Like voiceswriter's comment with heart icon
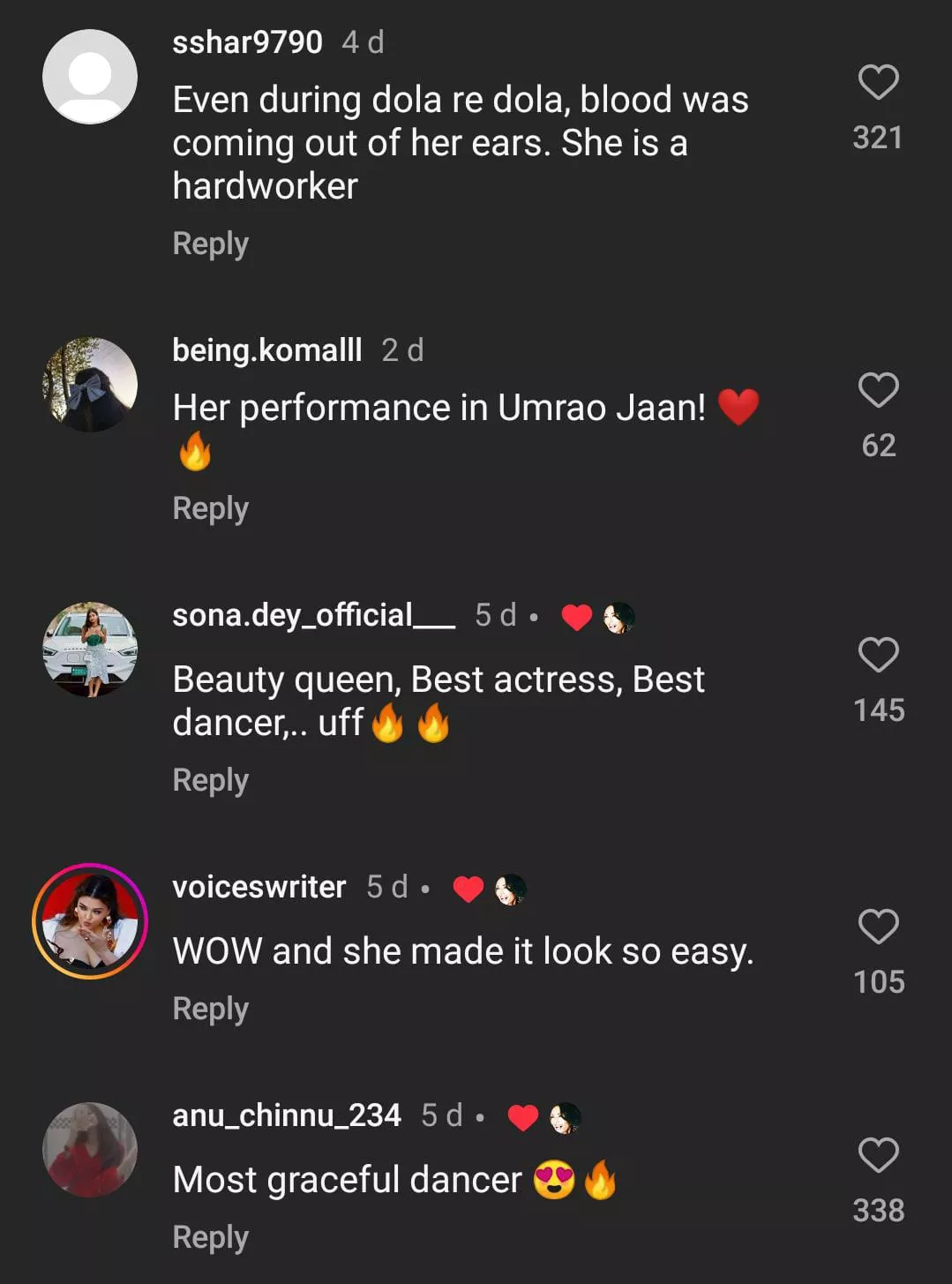952x1284 pixels. pyautogui.click(x=878, y=927)
